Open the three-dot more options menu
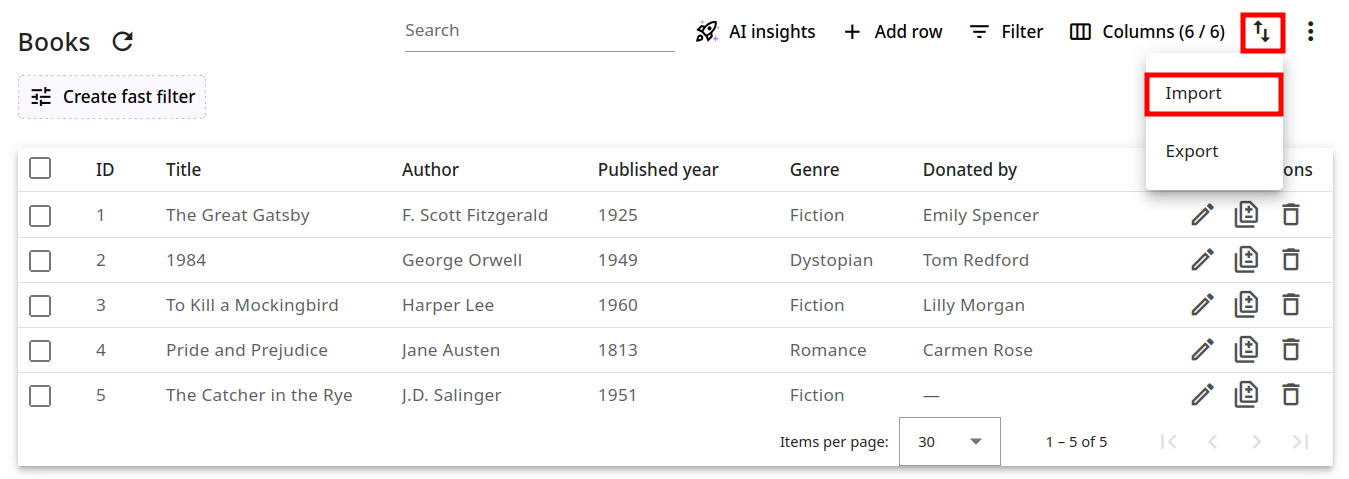Image resolution: width=1349 pixels, height=479 pixels. (1310, 32)
